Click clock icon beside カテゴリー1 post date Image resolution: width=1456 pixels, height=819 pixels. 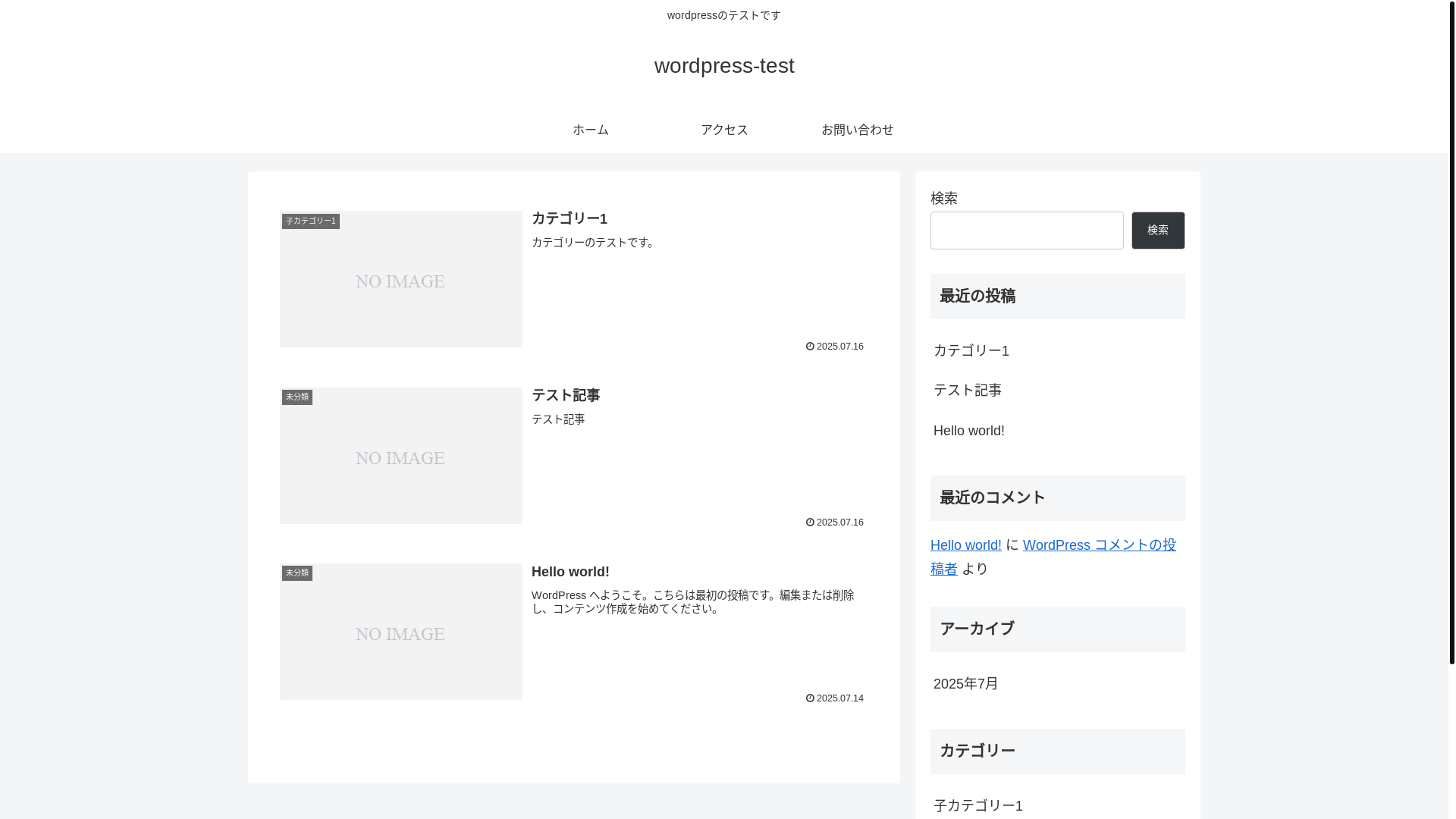810,347
